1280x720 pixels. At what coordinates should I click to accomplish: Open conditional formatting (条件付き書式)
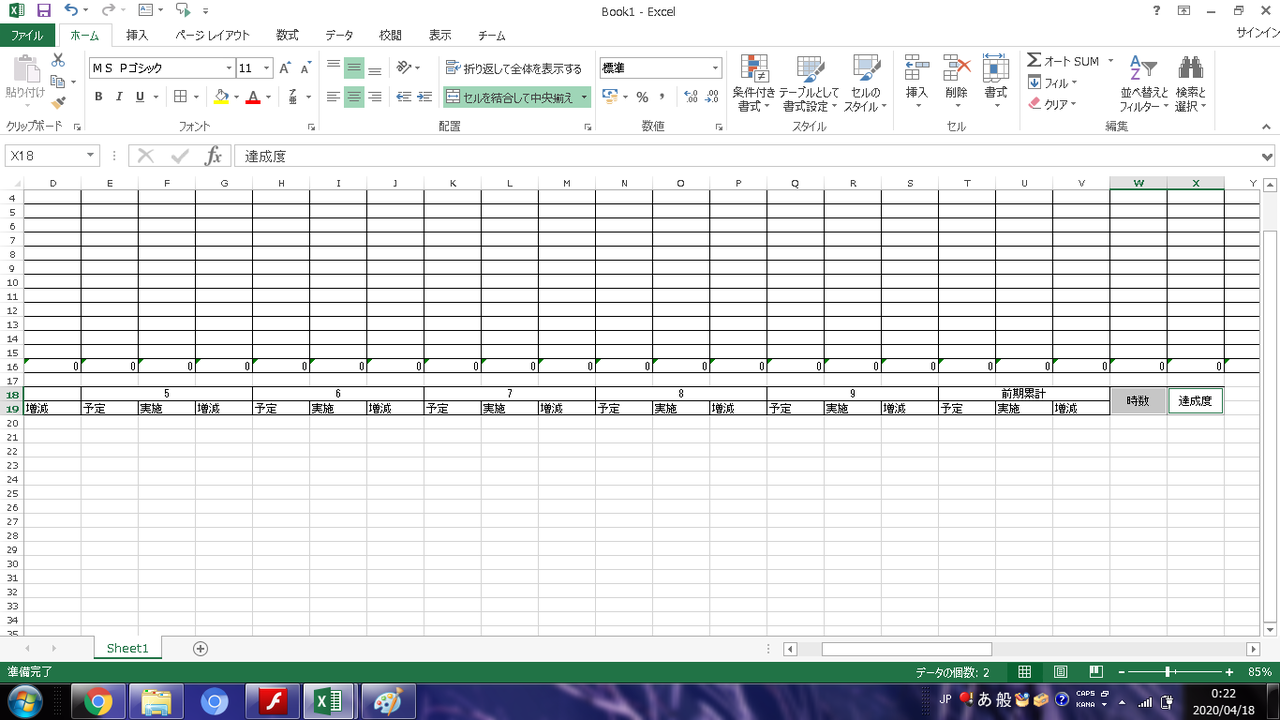(754, 83)
